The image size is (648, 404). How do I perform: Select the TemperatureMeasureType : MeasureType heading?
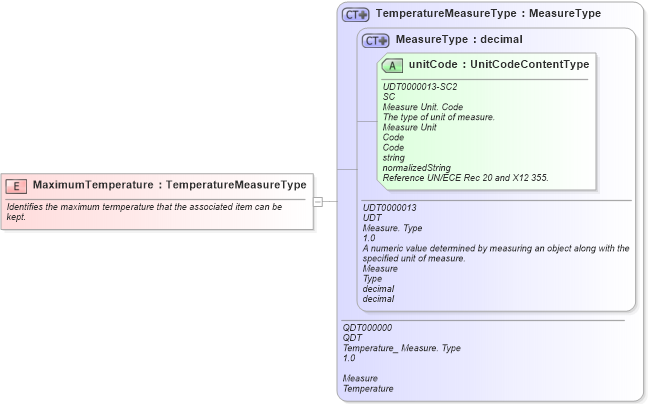click(488, 13)
